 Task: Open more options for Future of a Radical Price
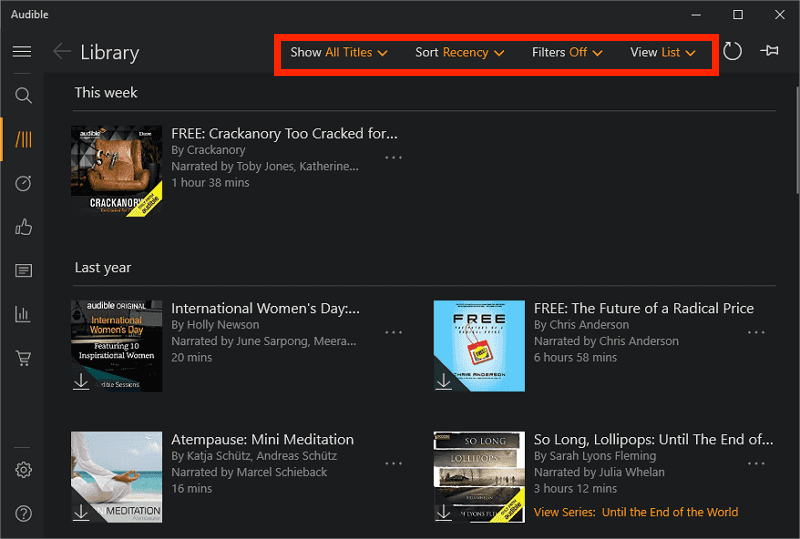(756, 332)
